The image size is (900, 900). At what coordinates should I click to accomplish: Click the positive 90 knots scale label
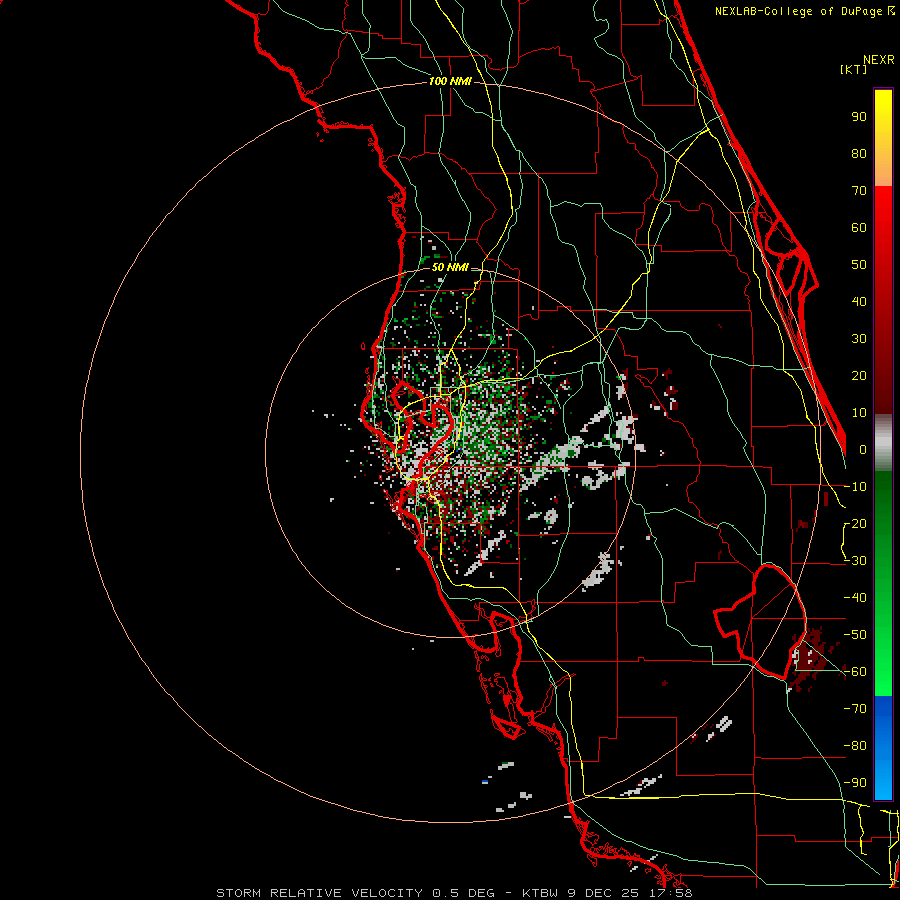859,117
